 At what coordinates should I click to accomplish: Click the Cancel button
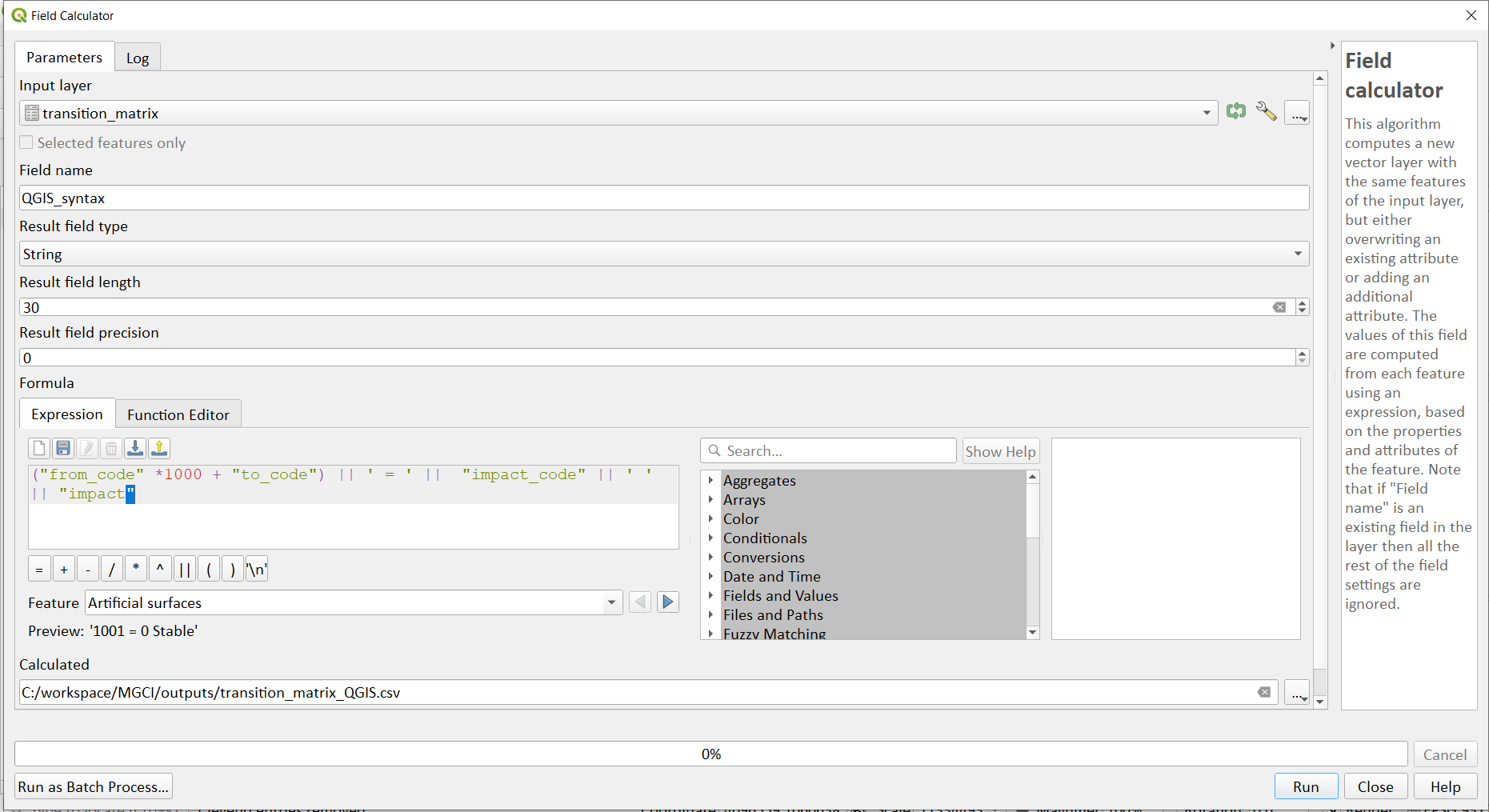click(x=1445, y=754)
